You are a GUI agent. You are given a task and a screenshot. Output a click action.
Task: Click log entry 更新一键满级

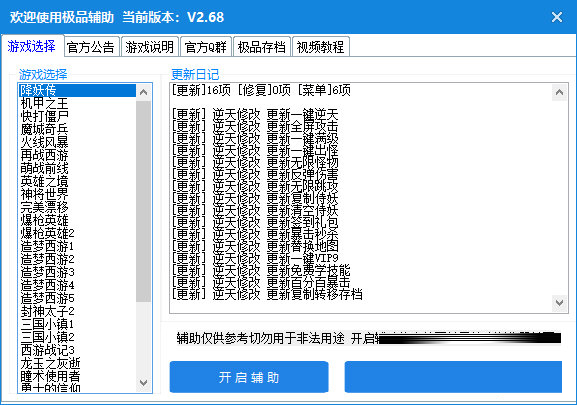(255, 138)
